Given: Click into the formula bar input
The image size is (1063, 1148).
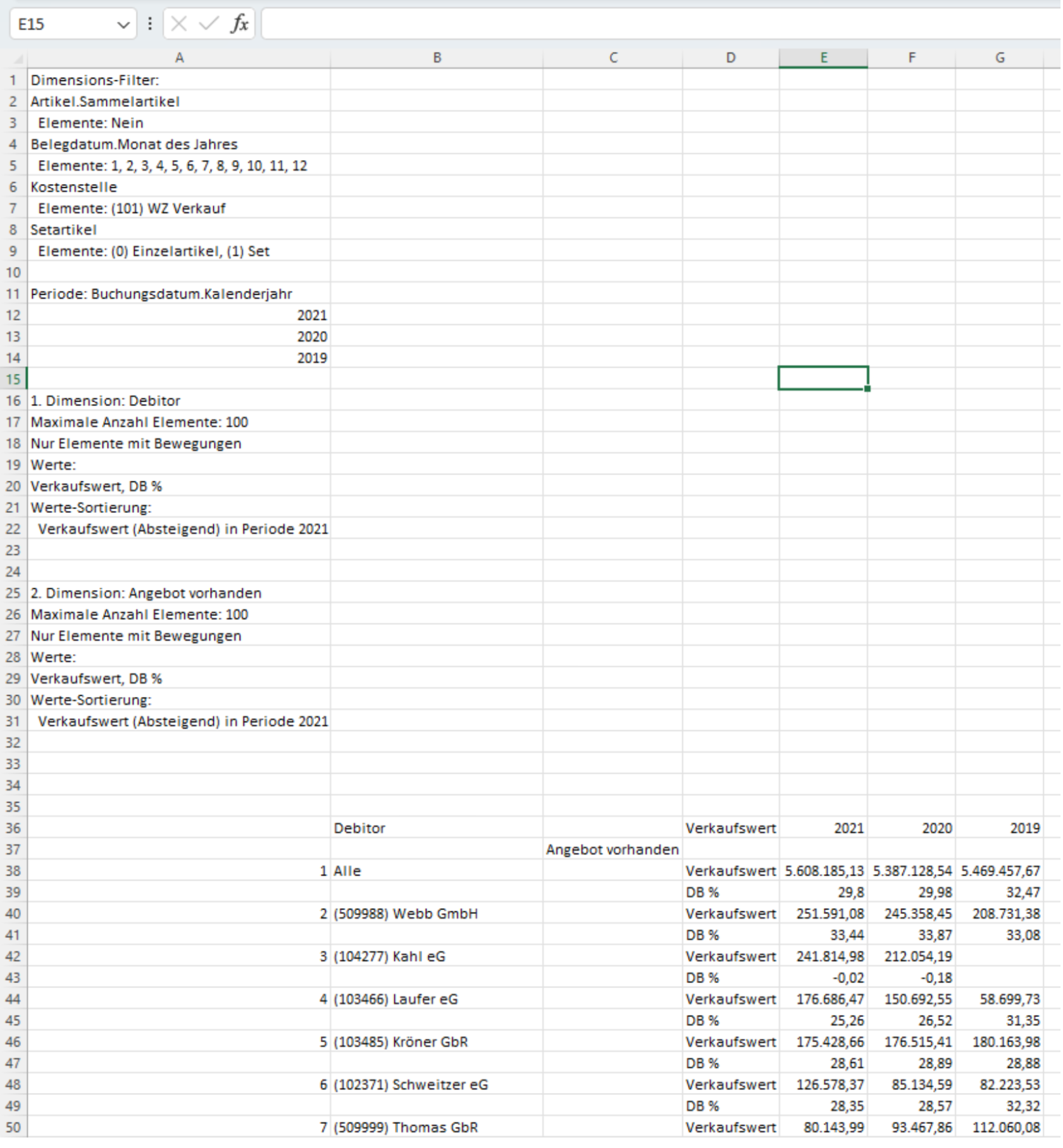Looking at the screenshot, I should point(661,24).
